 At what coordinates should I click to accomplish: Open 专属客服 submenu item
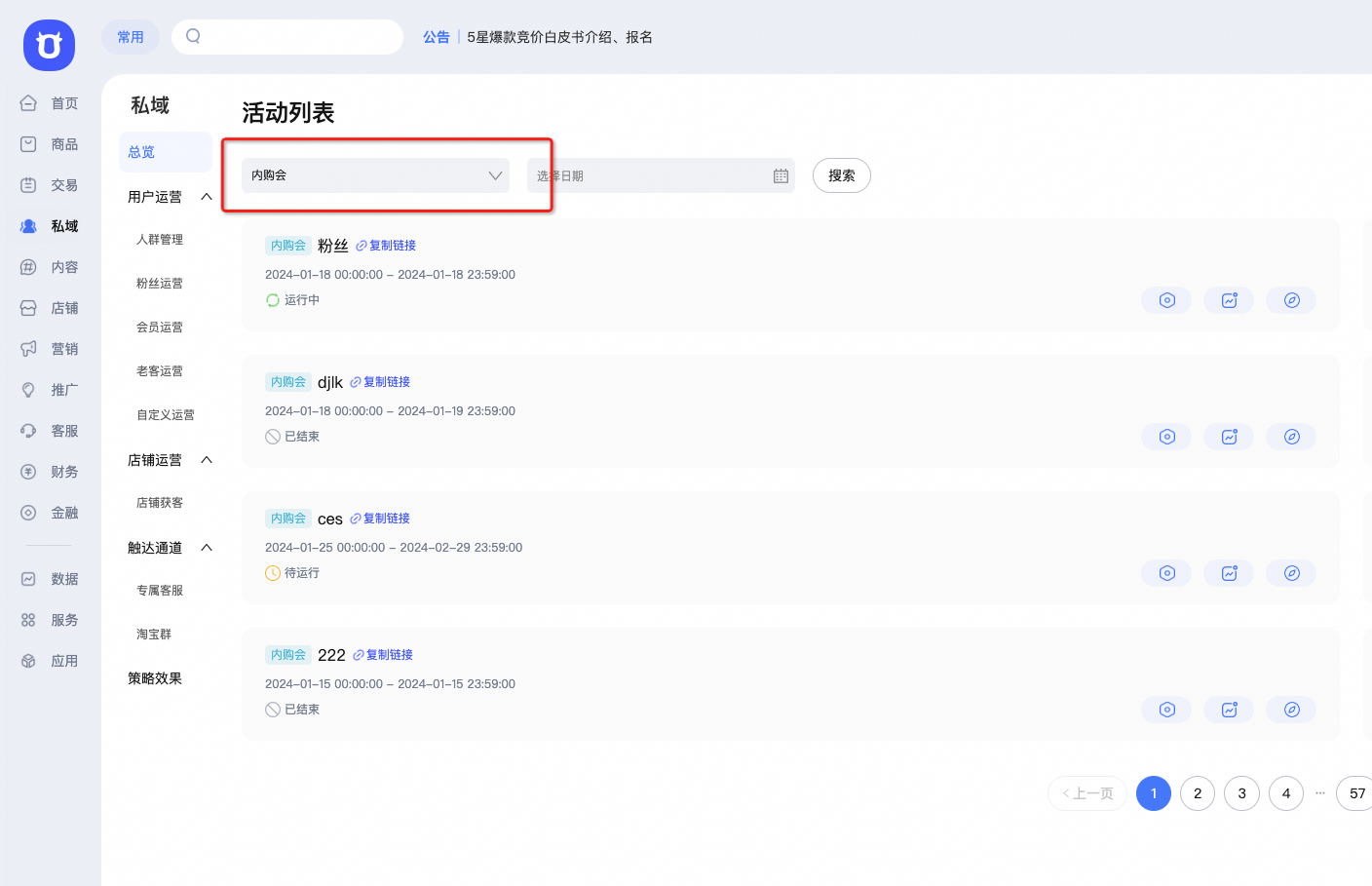pos(160,591)
